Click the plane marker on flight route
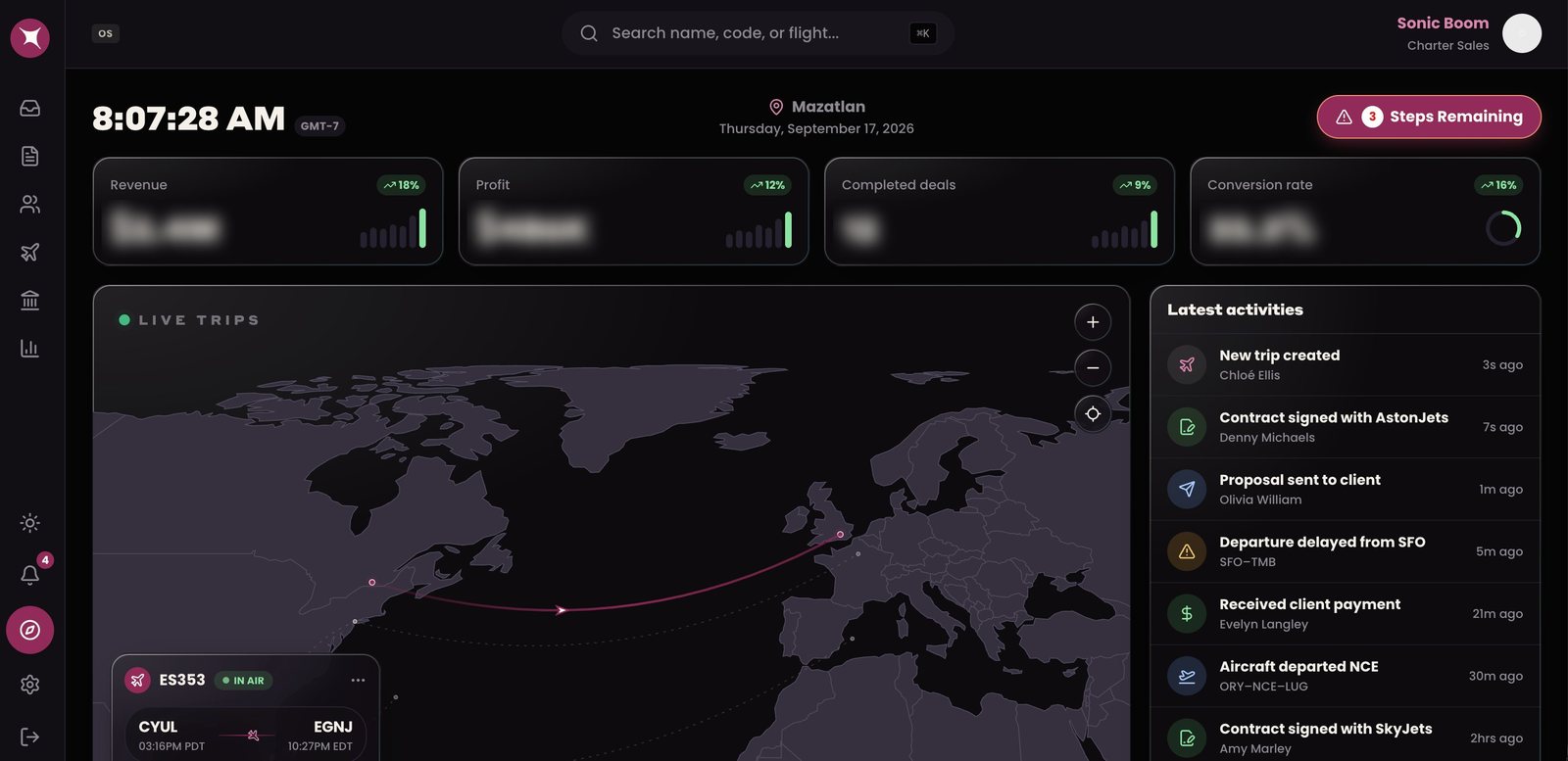1568x761 pixels. click(x=562, y=610)
